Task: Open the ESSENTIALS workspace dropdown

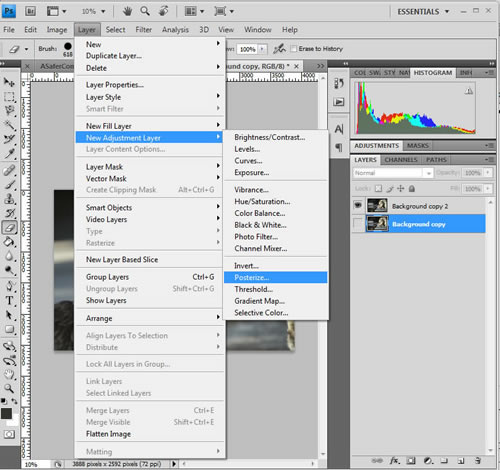Action: [423, 12]
